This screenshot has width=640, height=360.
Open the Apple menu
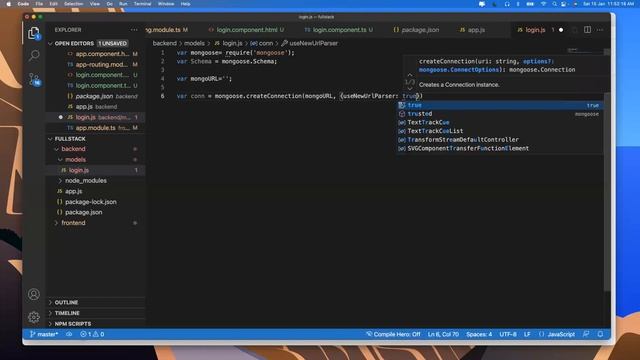(x=9, y=4)
